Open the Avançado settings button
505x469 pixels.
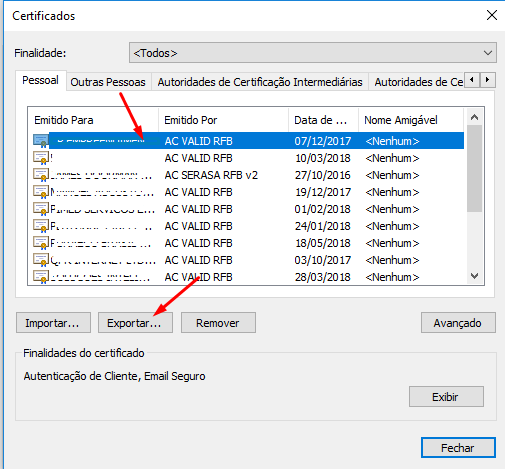[458, 323]
